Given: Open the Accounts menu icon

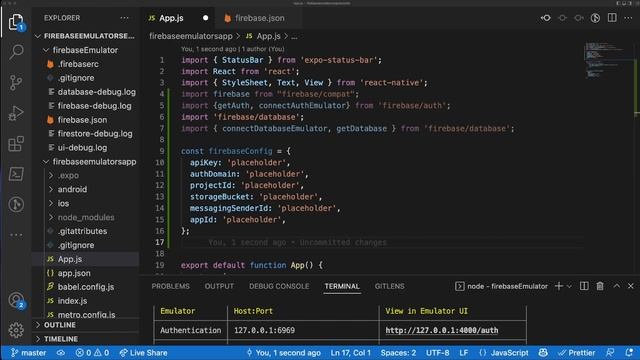Looking at the screenshot, I should pyautogui.click(x=16, y=300).
